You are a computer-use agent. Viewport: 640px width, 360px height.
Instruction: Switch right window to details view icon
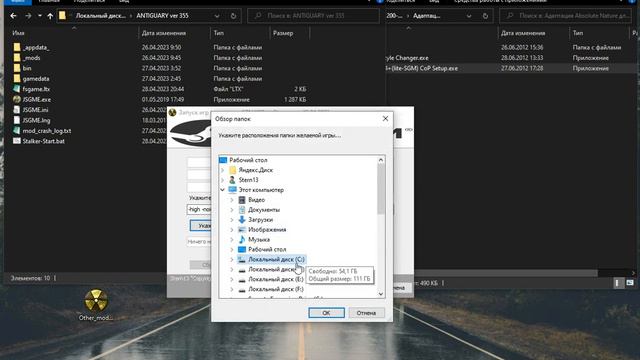(x=618, y=283)
